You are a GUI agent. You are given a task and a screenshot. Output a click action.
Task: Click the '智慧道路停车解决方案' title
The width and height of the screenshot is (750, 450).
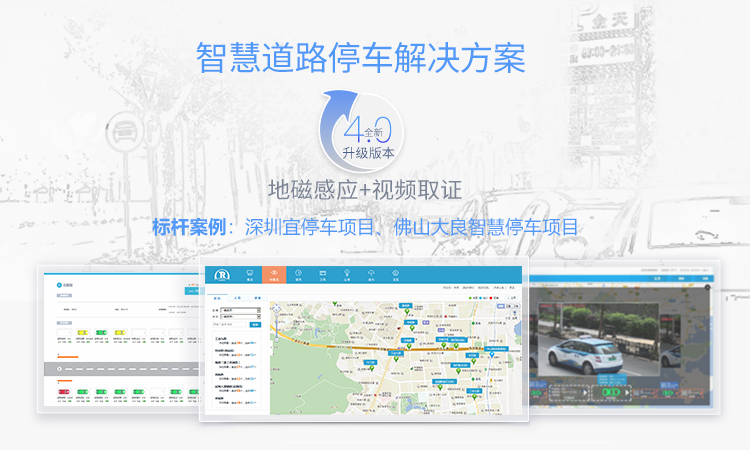pos(361,58)
